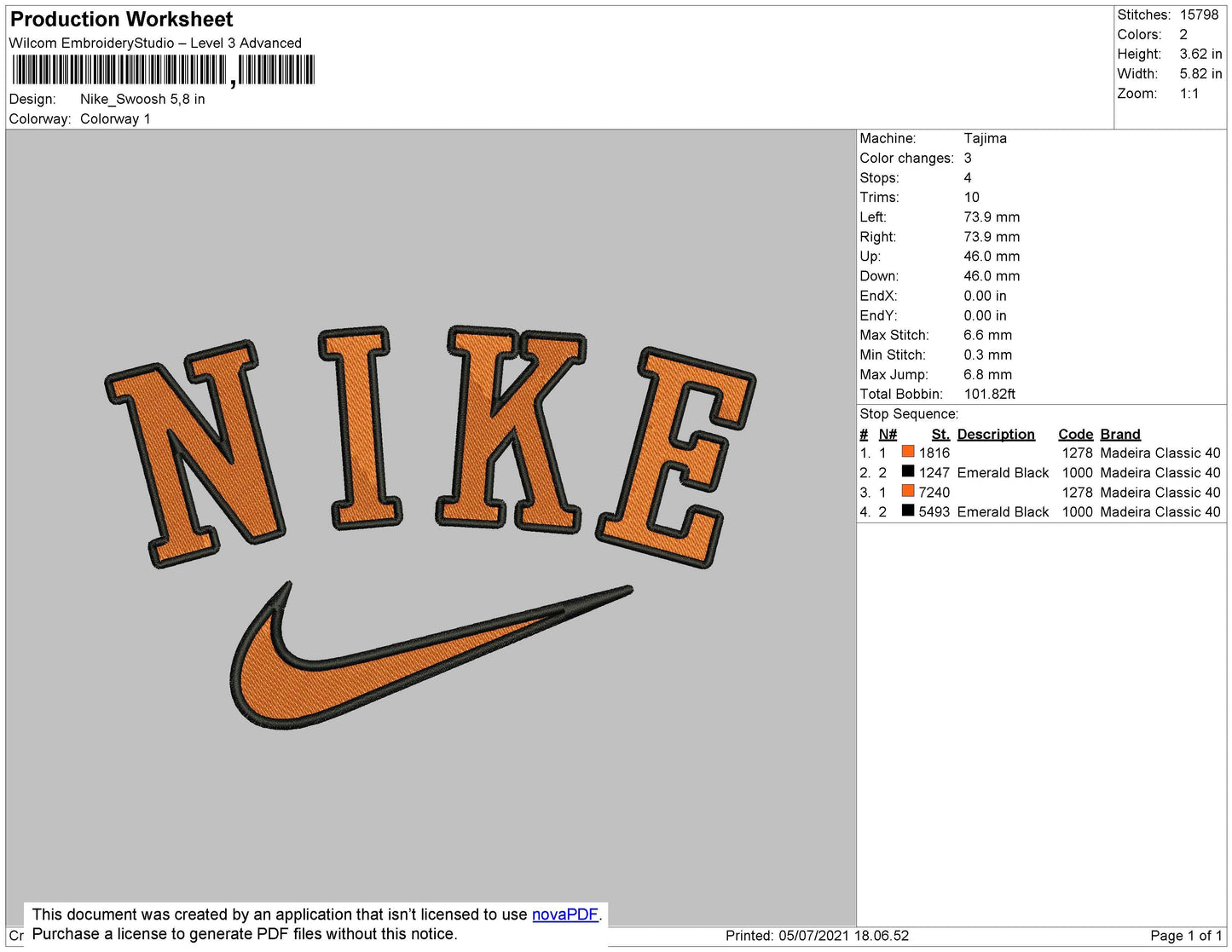Screen dimensions: 1232x952
Task: Select 'Wilcom EmbroideryStudio – Level 3 Advanced' text
Action: tap(155, 43)
